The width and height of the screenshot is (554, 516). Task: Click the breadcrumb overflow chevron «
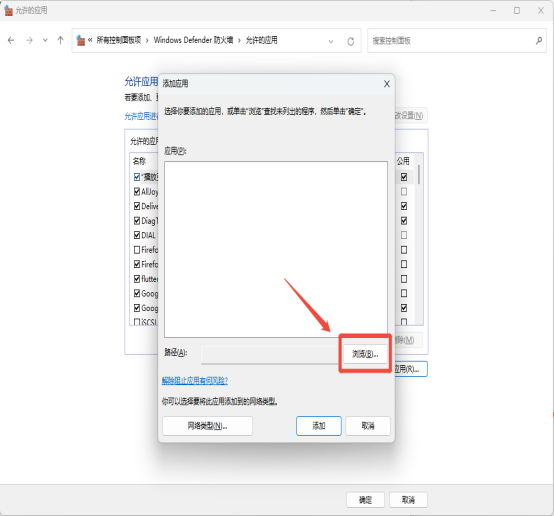click(x=90, y=40)
